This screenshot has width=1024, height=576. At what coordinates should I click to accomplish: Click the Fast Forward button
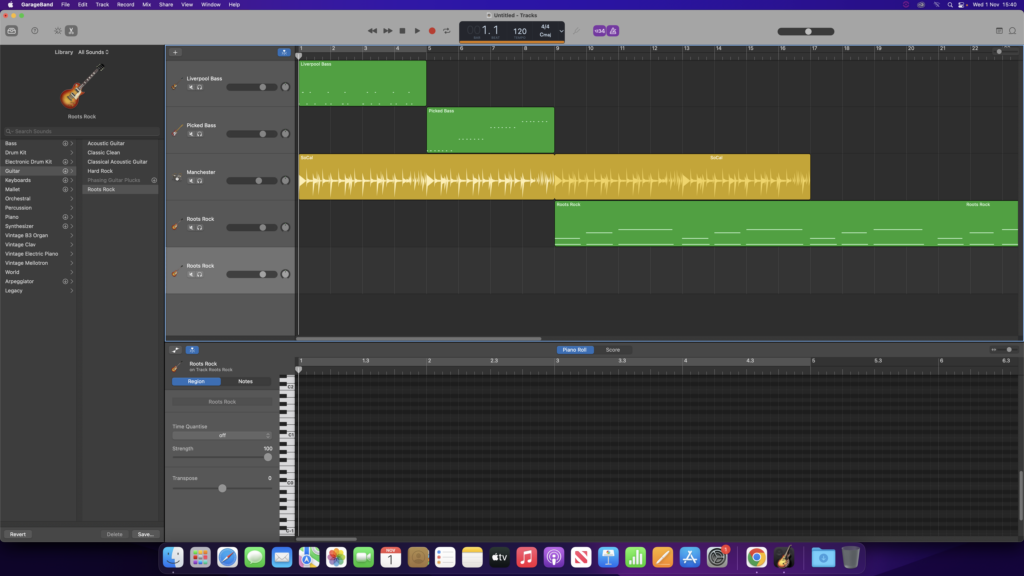[x=387, y=31]
